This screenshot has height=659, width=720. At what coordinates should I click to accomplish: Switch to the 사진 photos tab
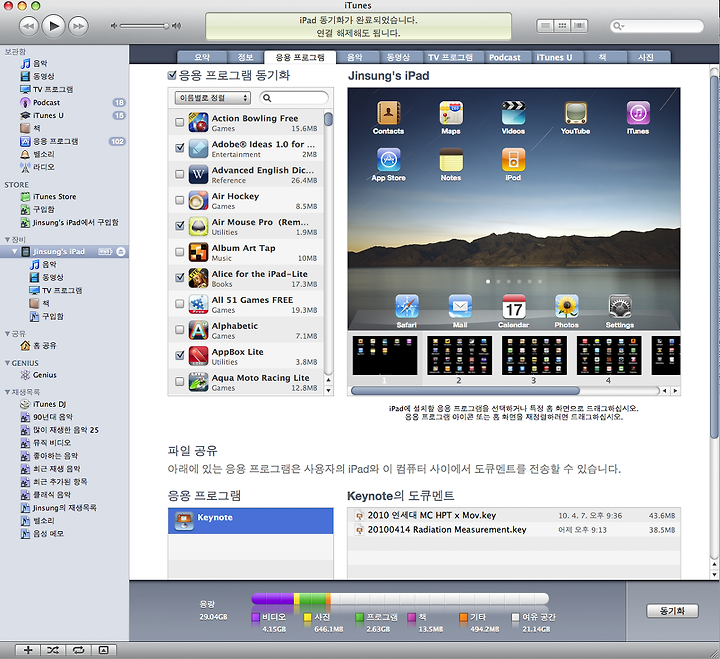[646, 57]
